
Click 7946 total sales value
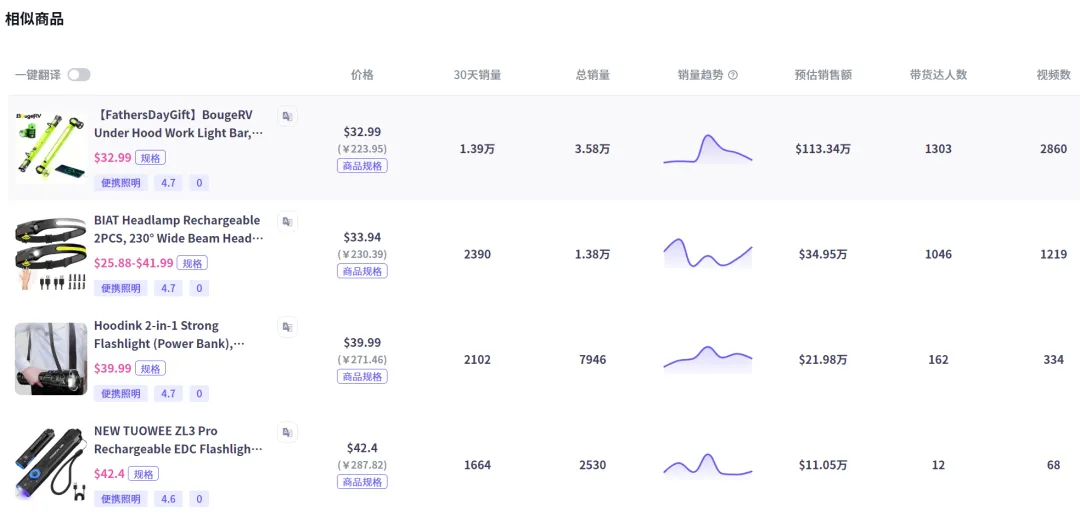pos(593,359)
